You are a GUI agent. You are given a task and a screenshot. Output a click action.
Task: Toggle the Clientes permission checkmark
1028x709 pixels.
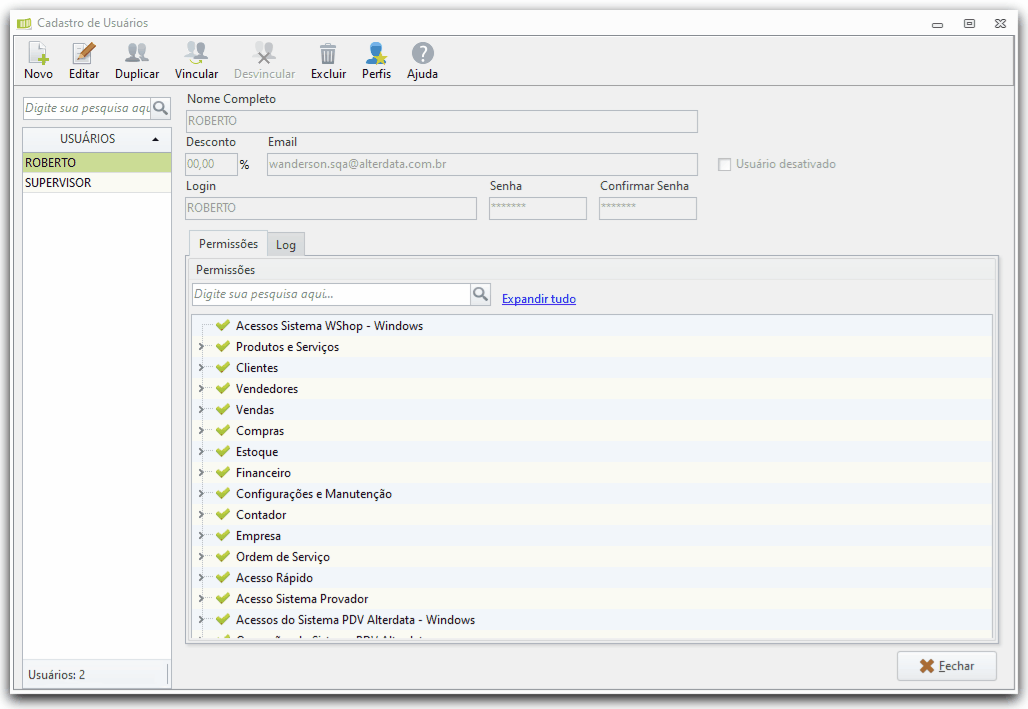click(x=223, y=367)
